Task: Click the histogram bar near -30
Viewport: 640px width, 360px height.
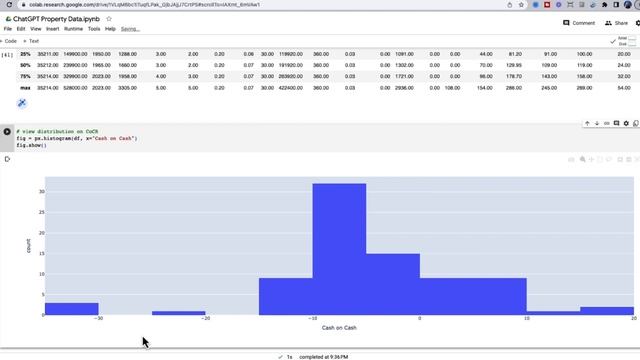Action: 72,309
